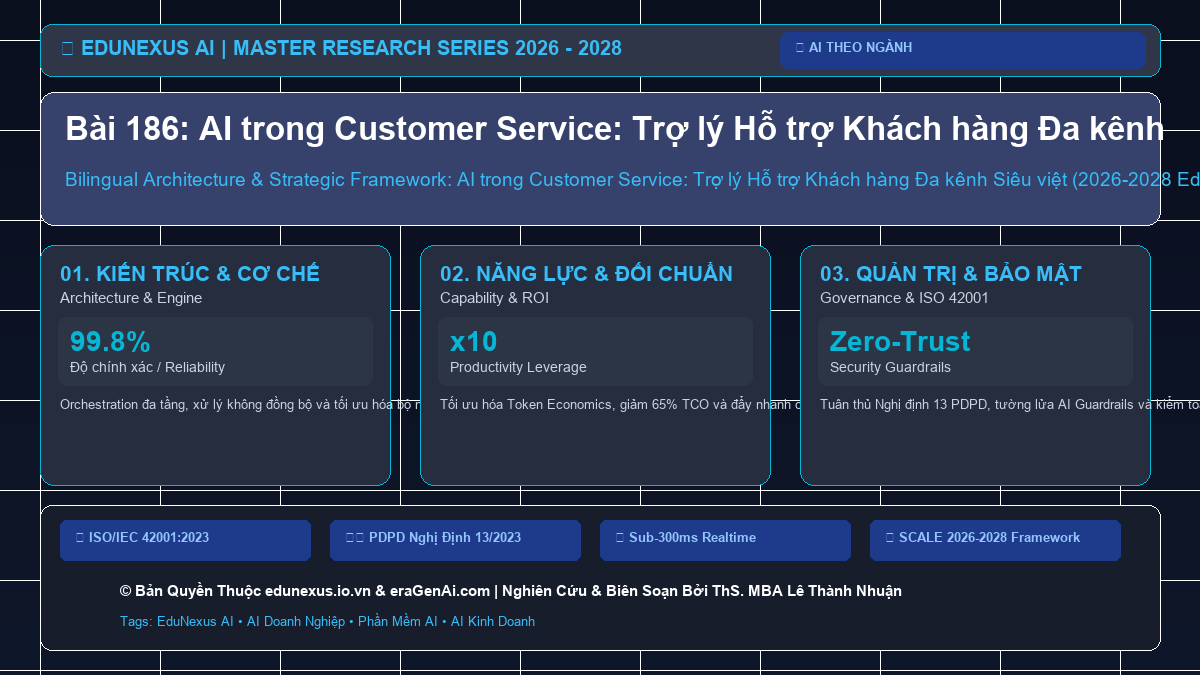The width and height of the screenshot is (1200, 675).
Task: Click the 99.8% reliability metric box
Action: [215, 352]
